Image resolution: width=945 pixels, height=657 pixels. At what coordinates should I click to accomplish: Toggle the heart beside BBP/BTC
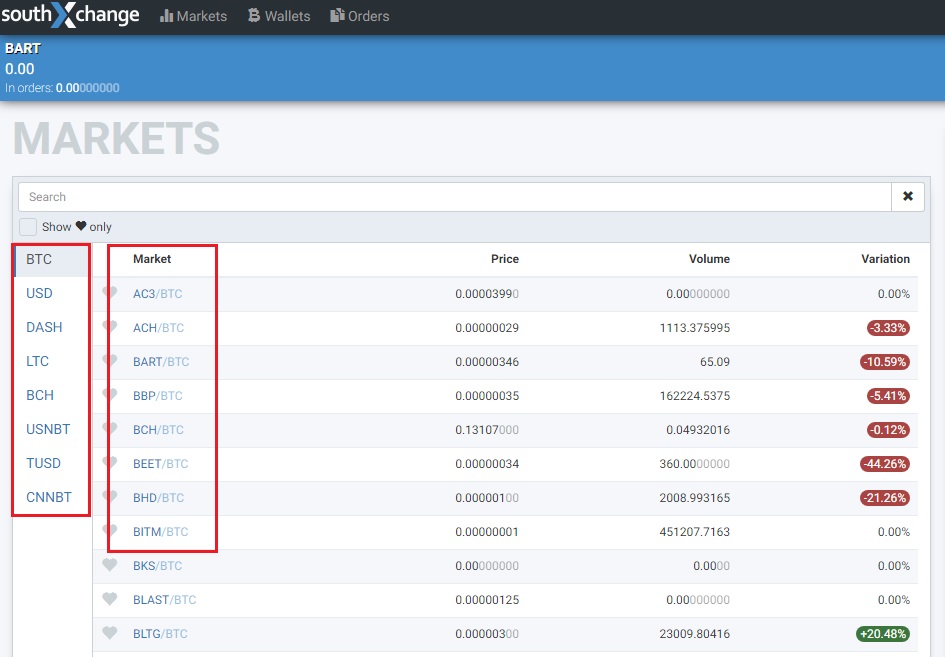coord(110,394)
